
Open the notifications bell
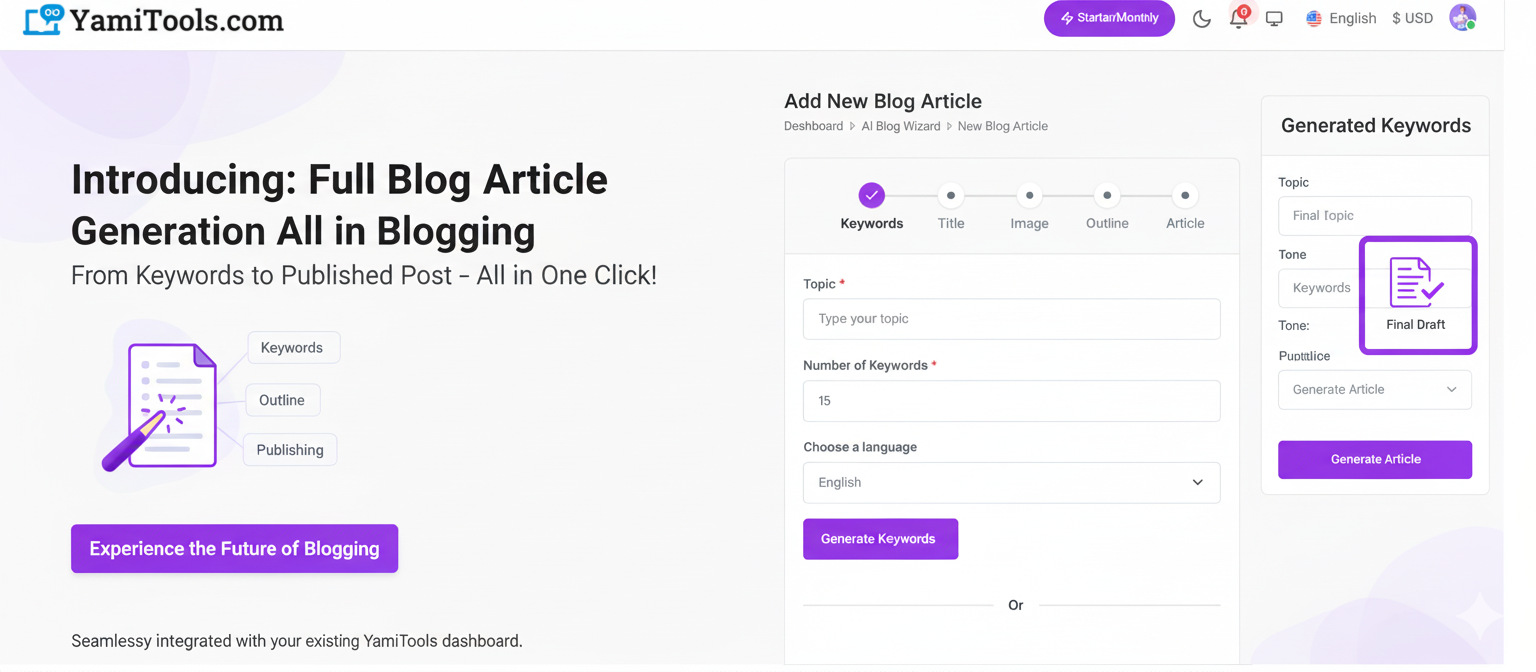pyautogui.click(x=1238, y=19)
